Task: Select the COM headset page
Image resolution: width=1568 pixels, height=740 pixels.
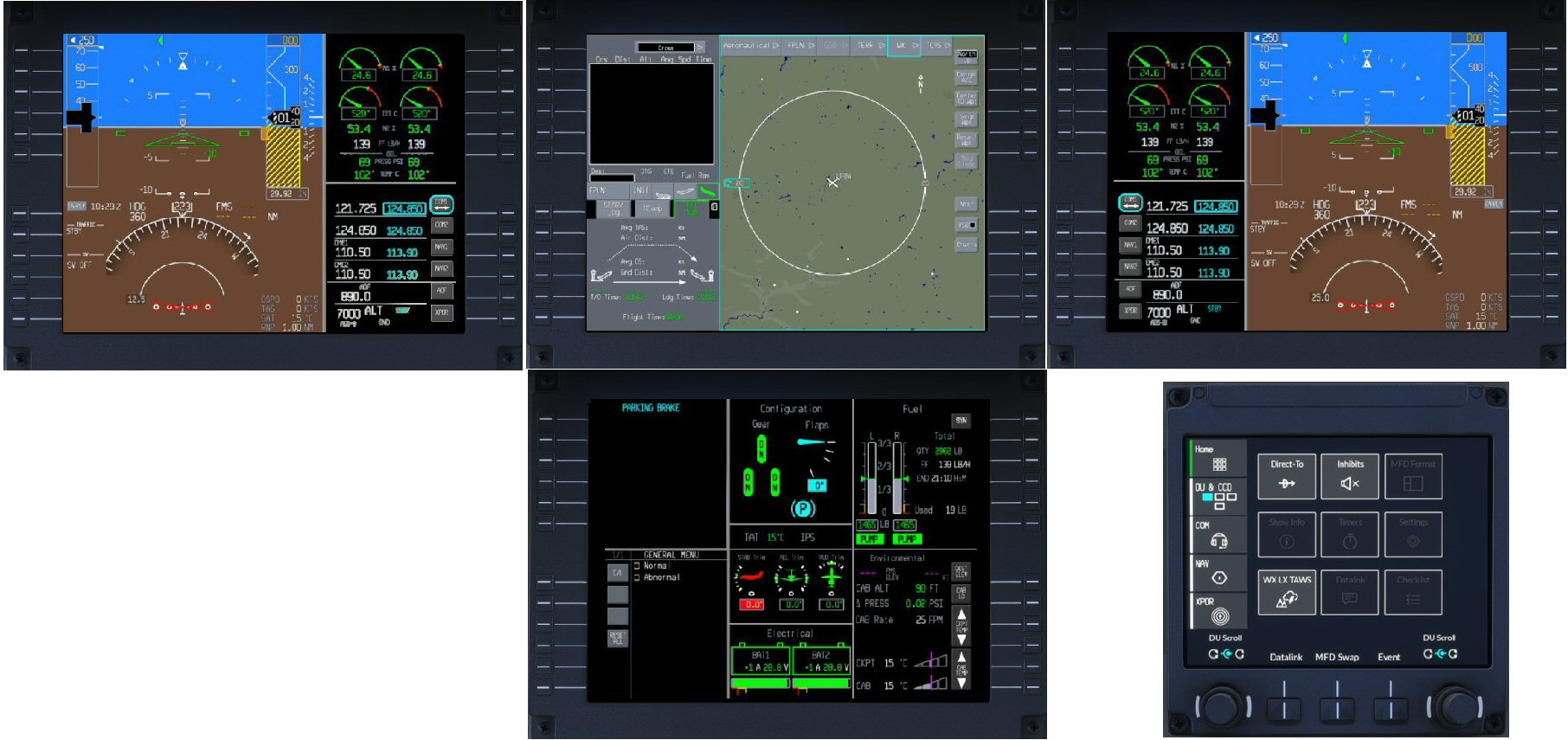Action: [1218, 536]
